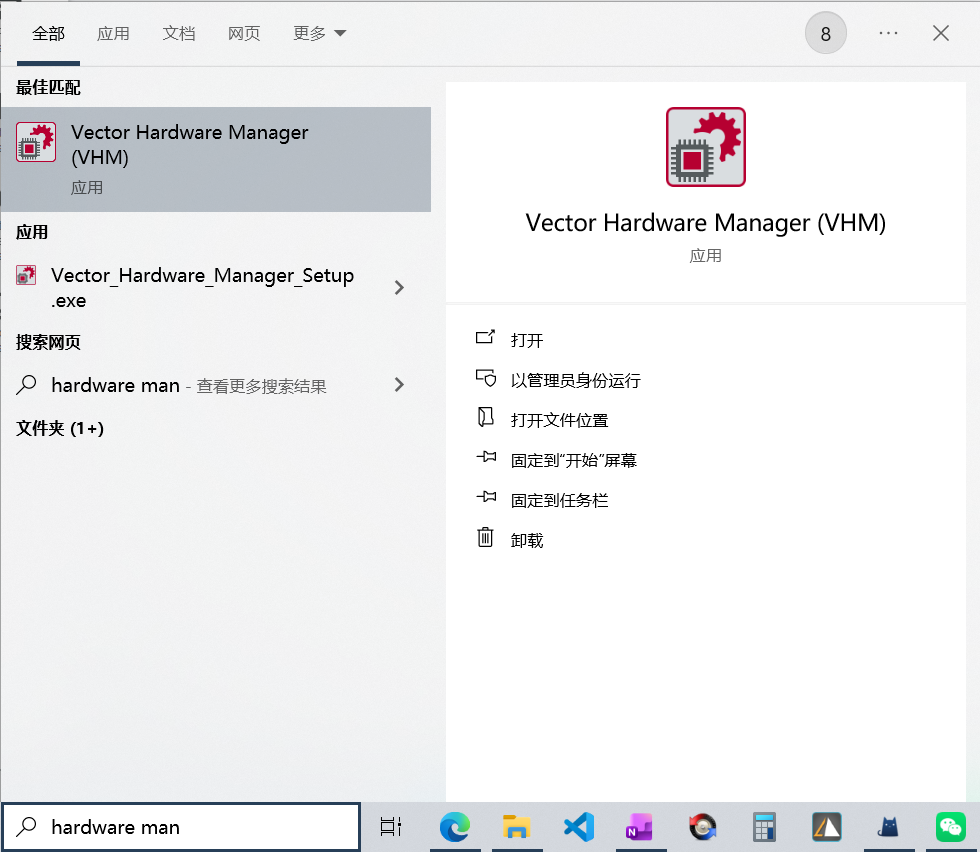
Task: Choose 固定到任务栏
Action: coord(559,501)
